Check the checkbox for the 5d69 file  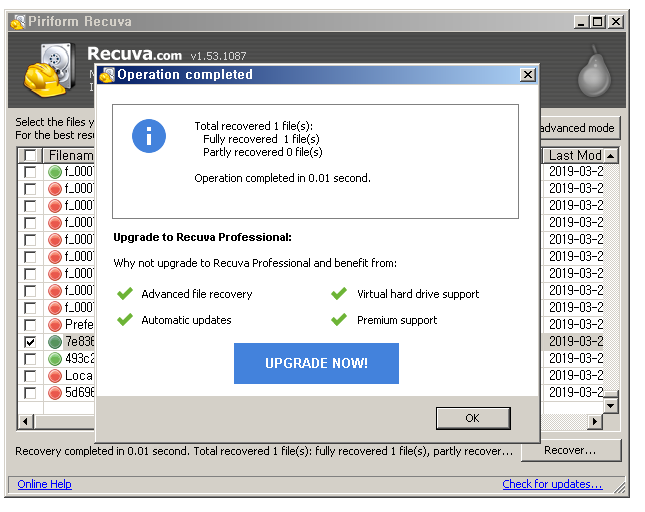(30, 393)
